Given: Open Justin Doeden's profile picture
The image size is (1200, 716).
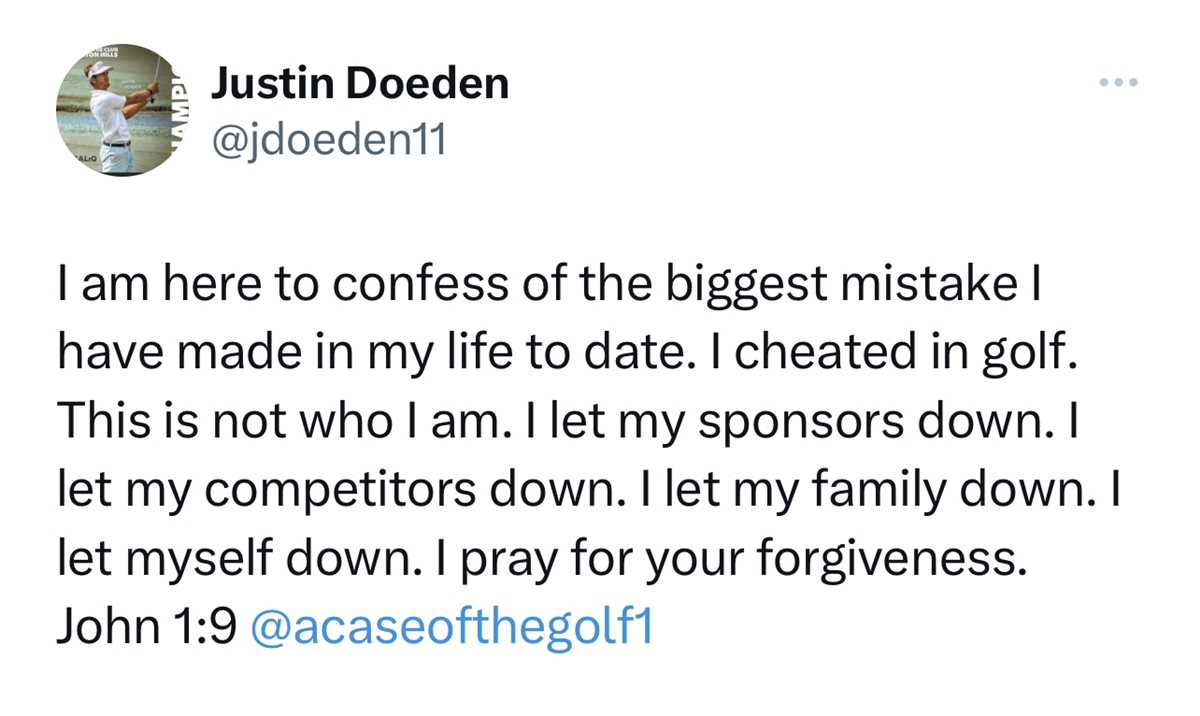Looking at the screenshot, I should pyautogui.click(x=121, y=110).
